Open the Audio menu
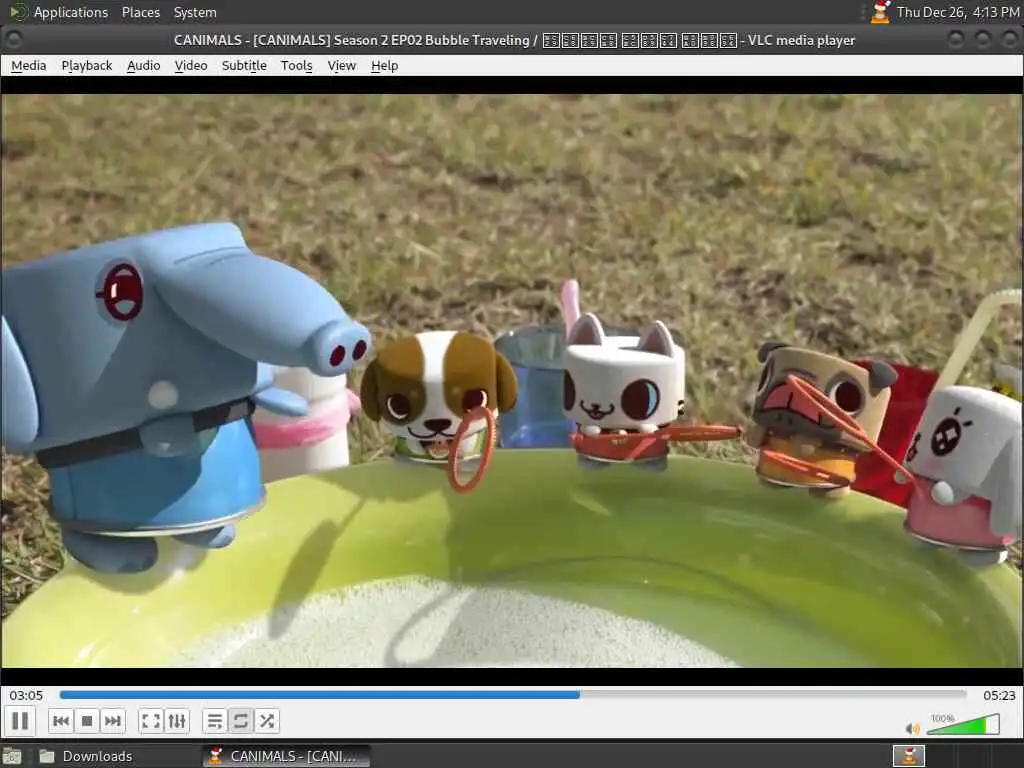The image size is (1024, 768). tap(144, 65)
